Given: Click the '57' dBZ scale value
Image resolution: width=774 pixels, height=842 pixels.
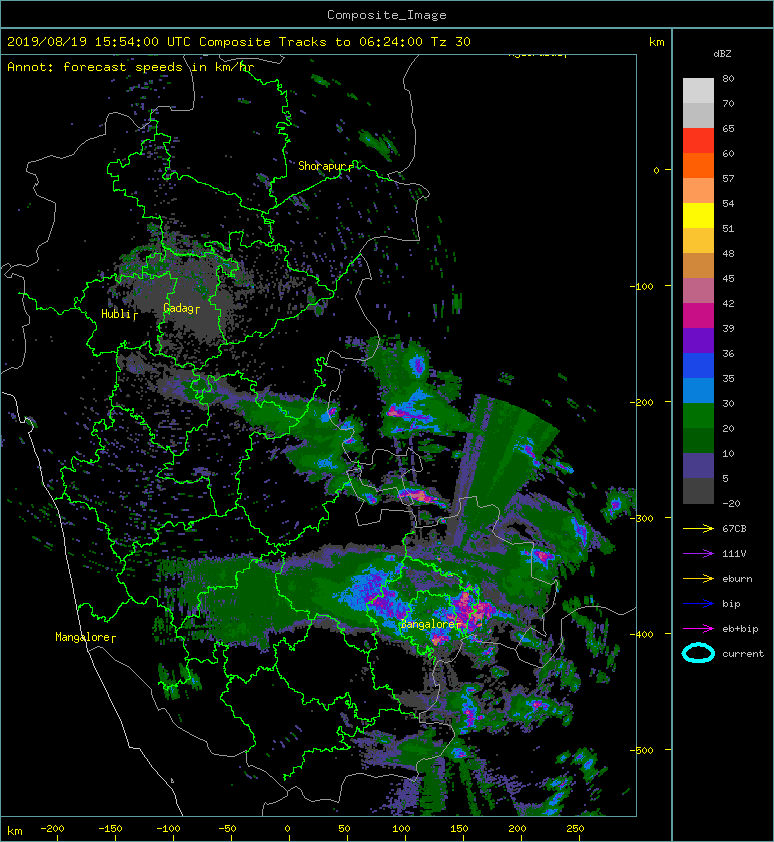Looking at the screenshot, I should (x=728, y=178).
